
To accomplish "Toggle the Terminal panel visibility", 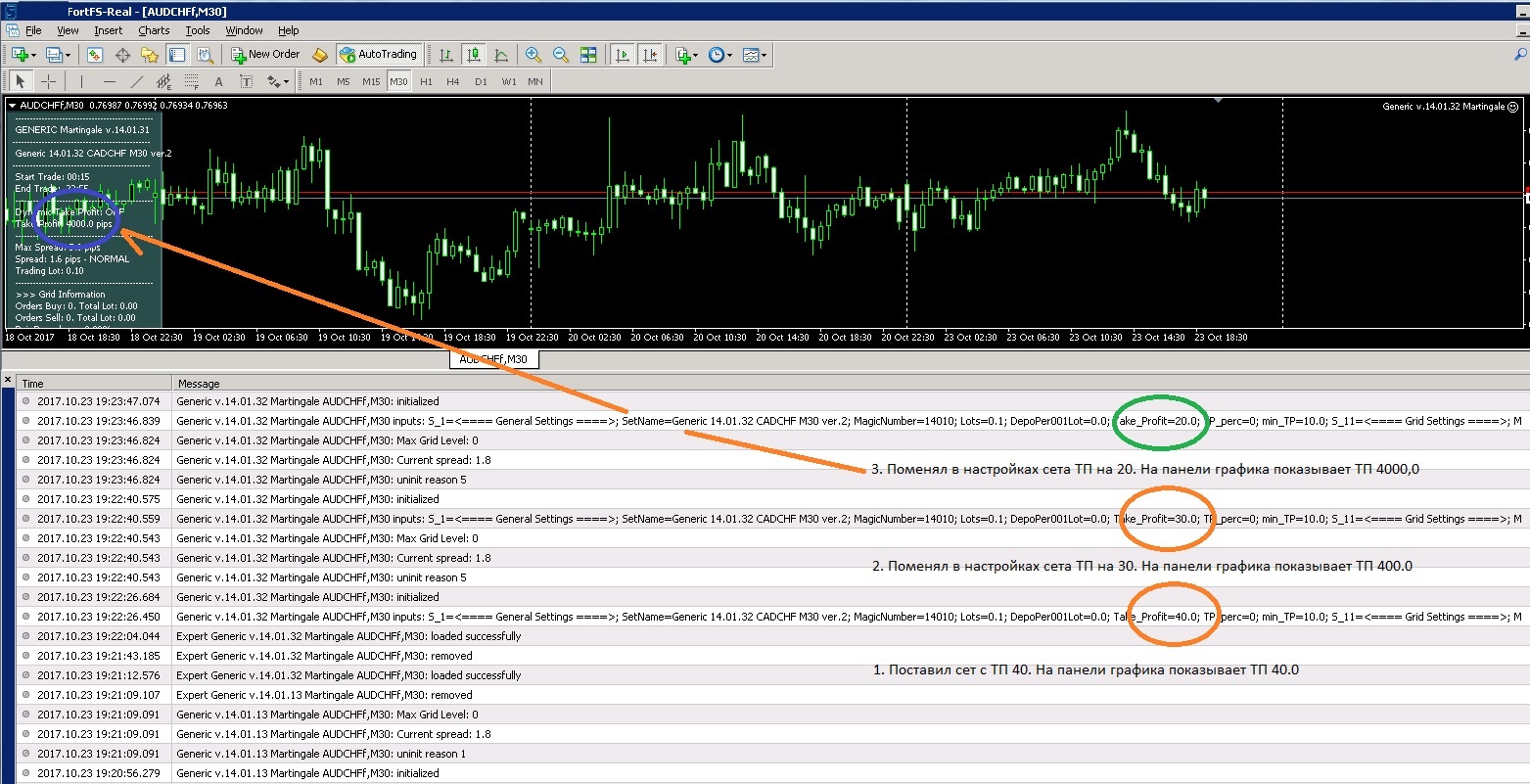I will pyautogui.click(x=177, y=55).
